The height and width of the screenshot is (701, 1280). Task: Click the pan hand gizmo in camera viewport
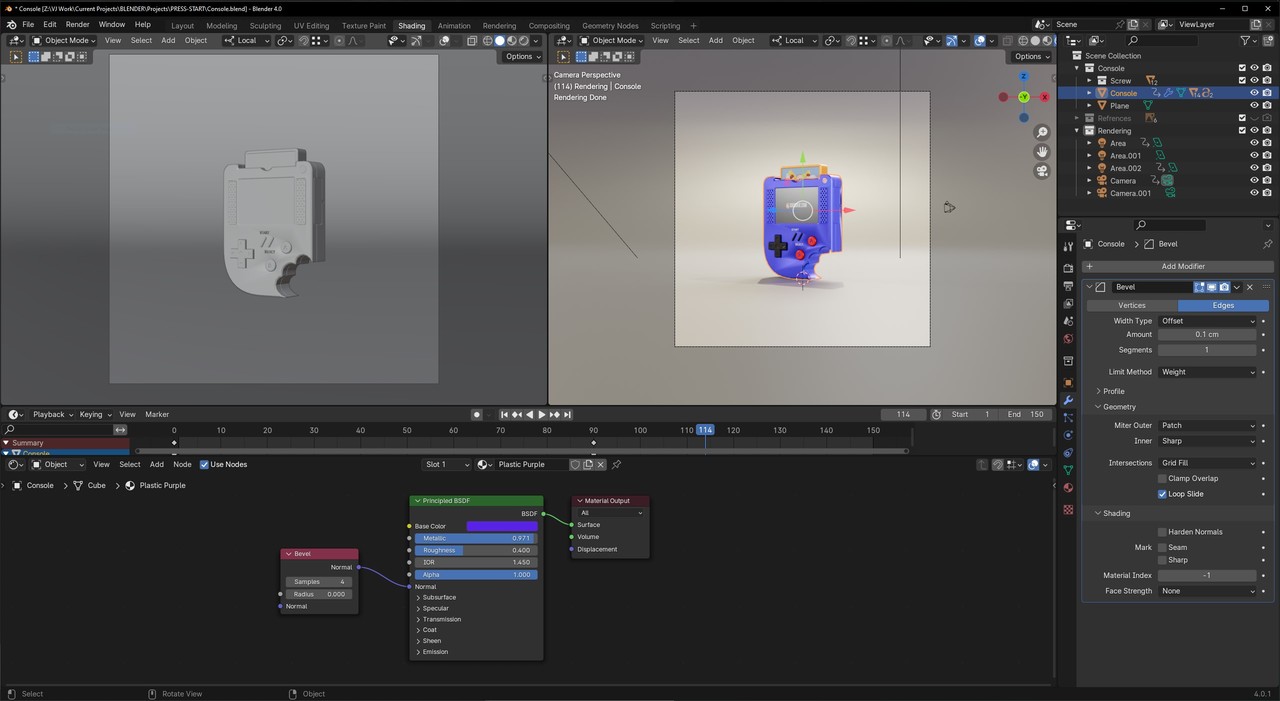click(x=1042, y=152)
